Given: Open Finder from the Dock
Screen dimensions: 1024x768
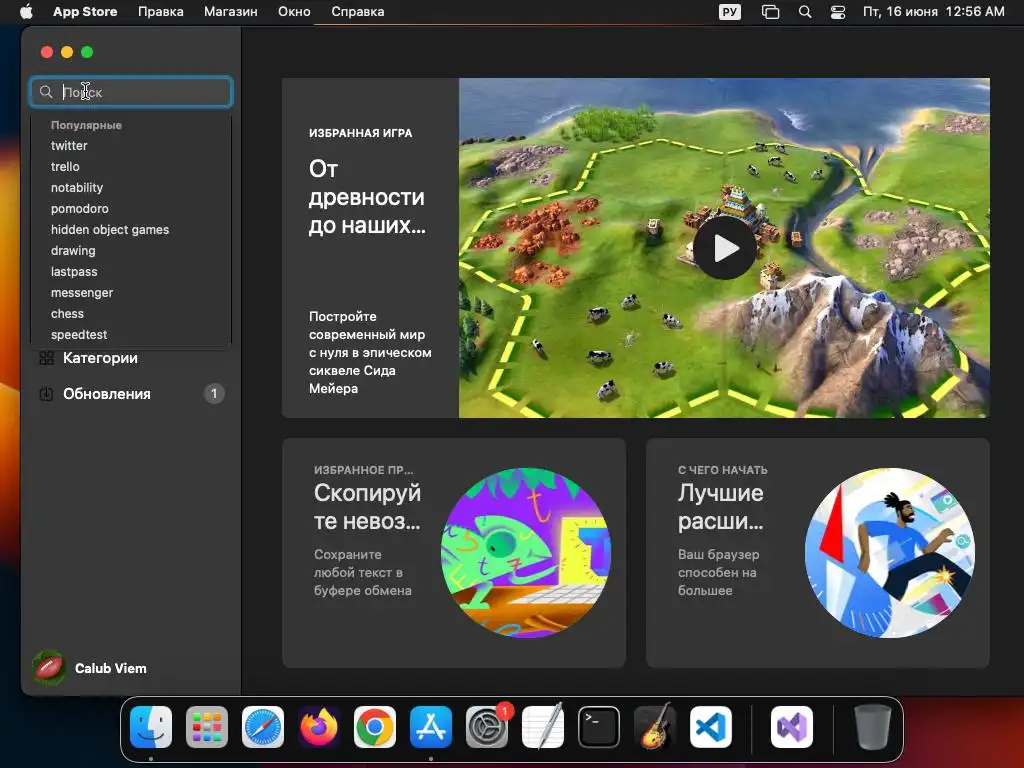Looking at the screenshot, I should 151,727.
